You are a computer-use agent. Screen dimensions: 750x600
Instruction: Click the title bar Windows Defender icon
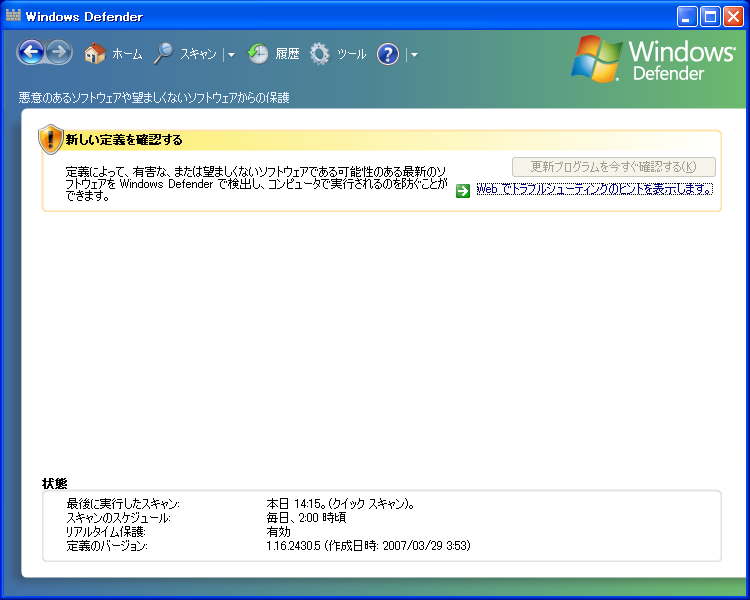[x=13, y=16]
